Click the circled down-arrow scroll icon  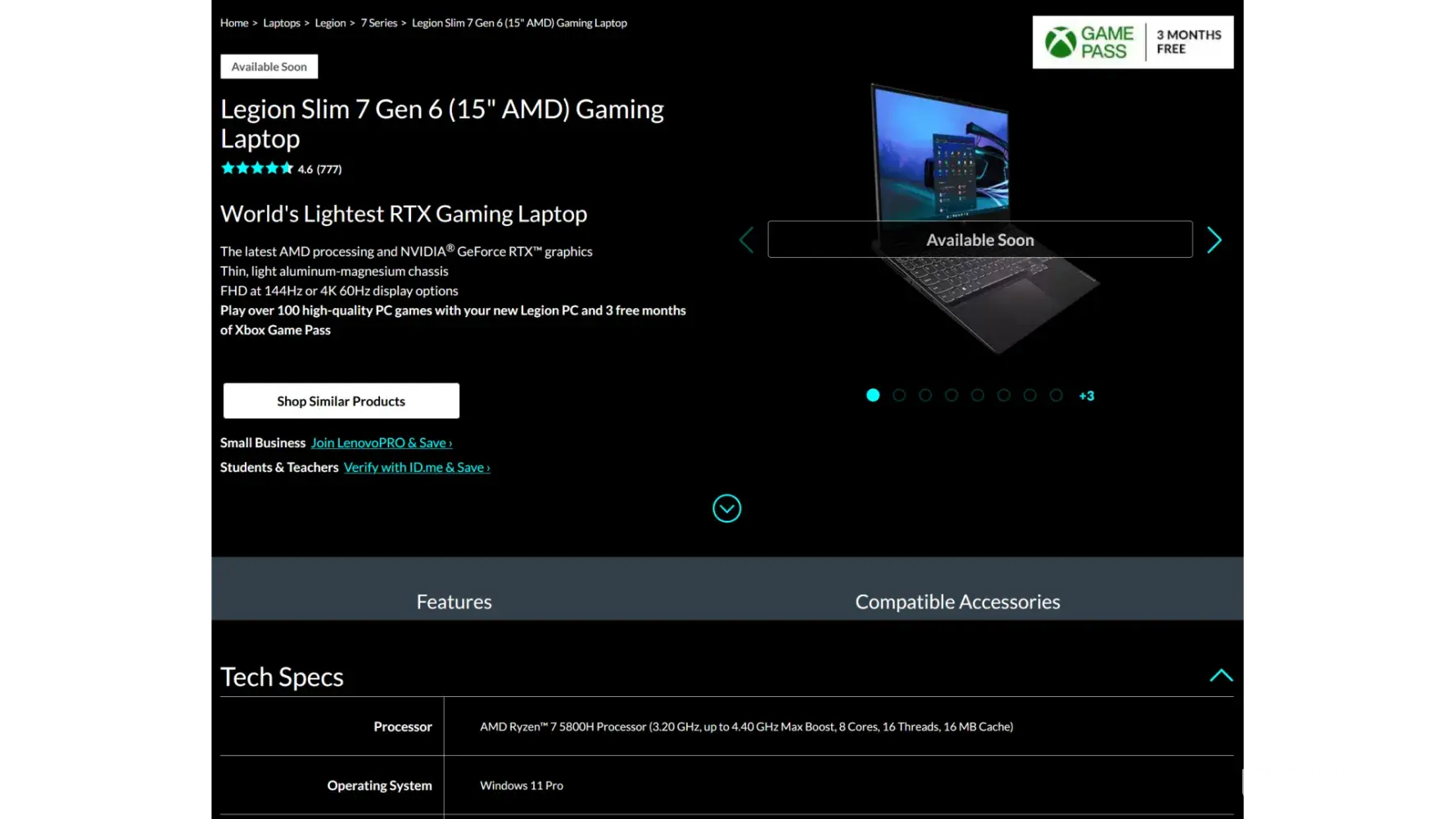click(726, 509)
